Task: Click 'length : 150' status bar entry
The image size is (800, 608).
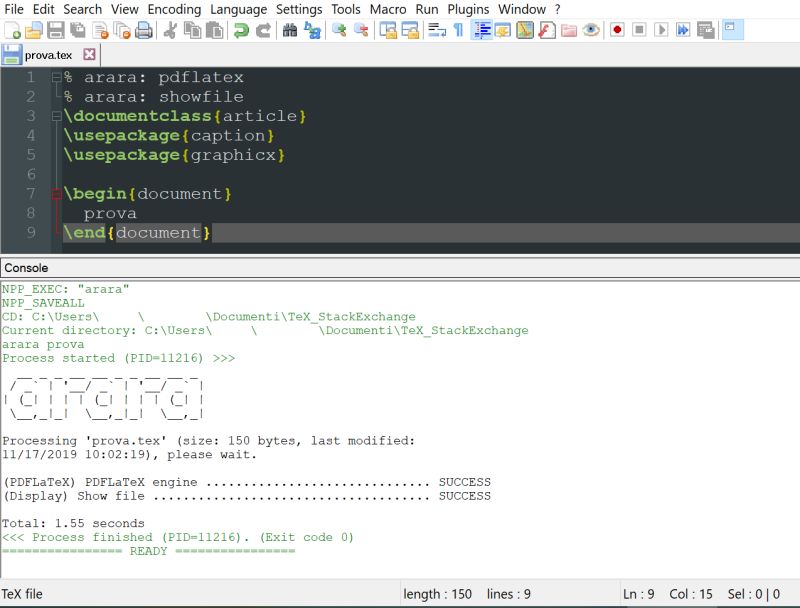Action: 437,594
